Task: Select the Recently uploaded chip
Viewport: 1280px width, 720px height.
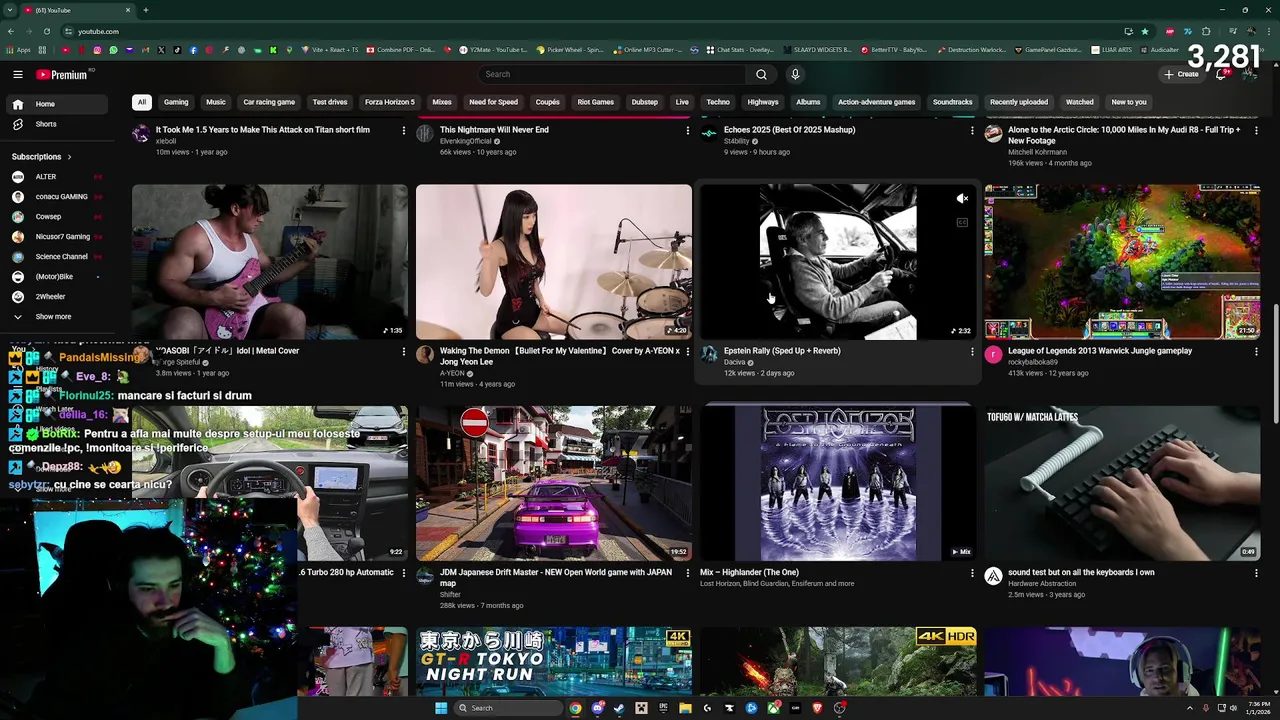Action: [x=1019, y=102]
